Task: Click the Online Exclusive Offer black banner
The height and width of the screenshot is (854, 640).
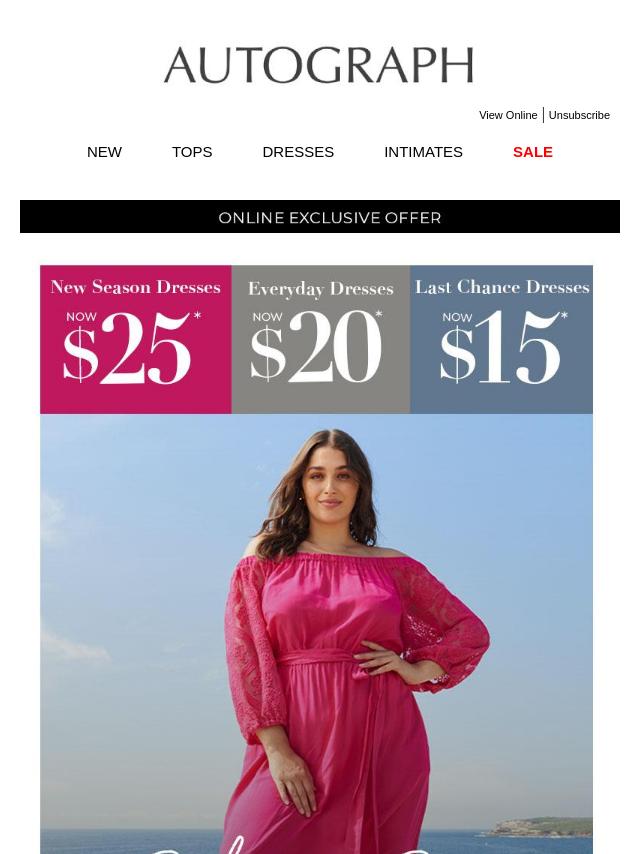Action: [320, 217]
